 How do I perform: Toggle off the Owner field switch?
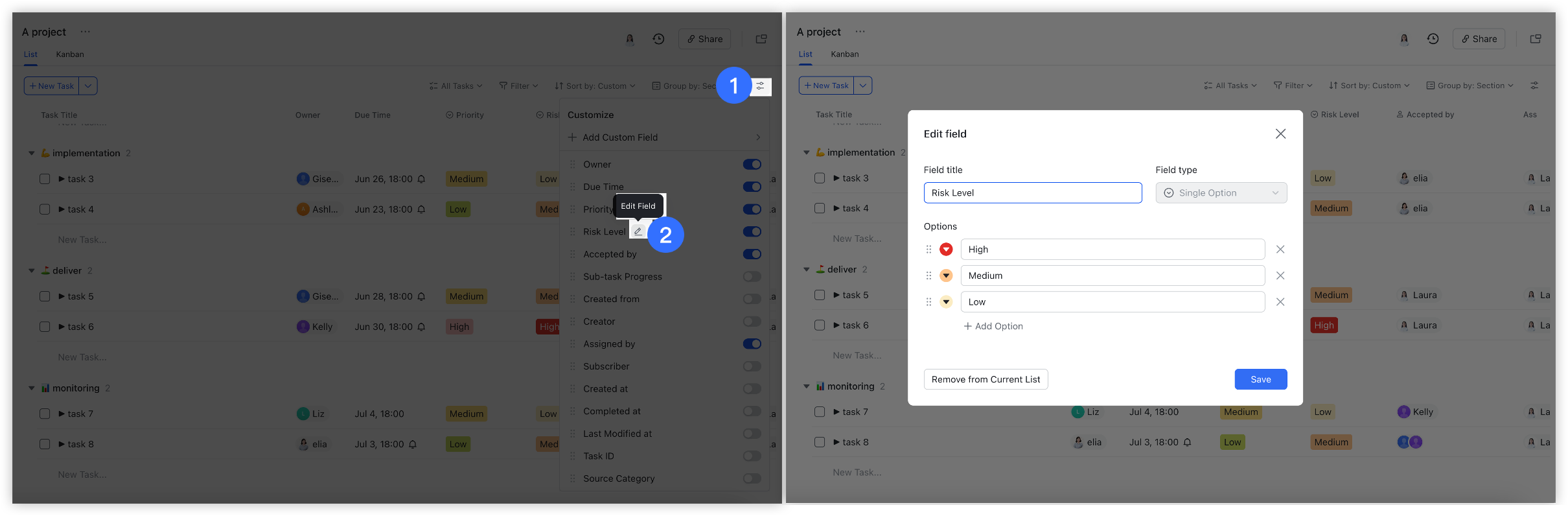pyautogui.click(x=752, y=165)
